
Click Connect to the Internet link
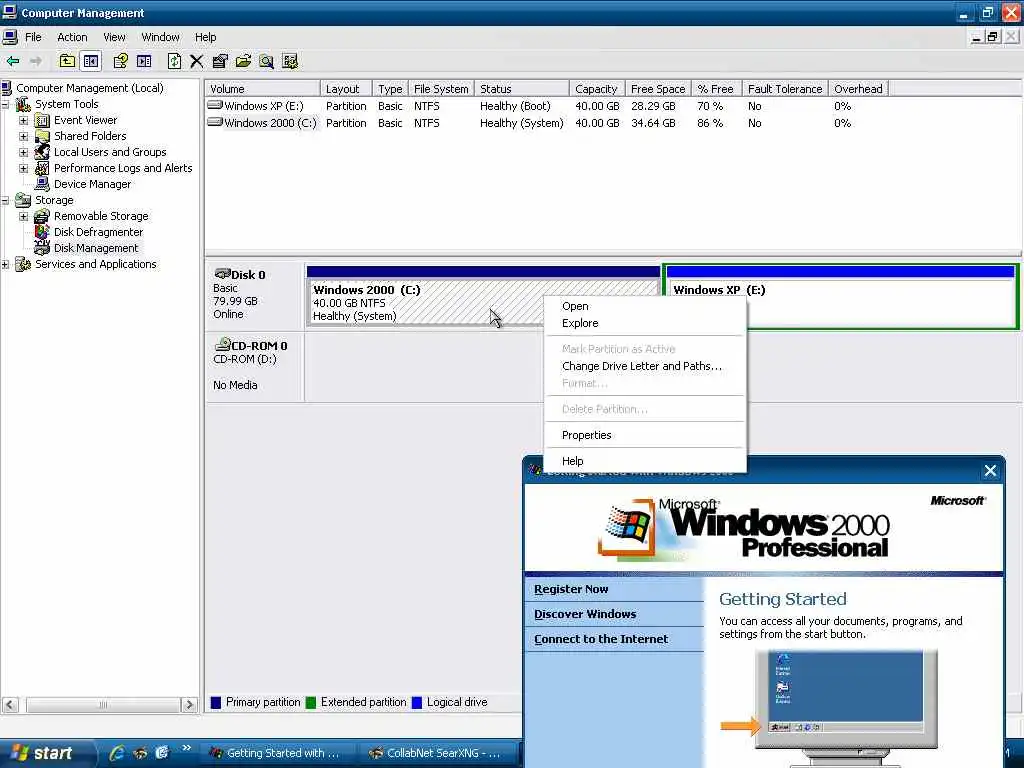pos(601,639)
